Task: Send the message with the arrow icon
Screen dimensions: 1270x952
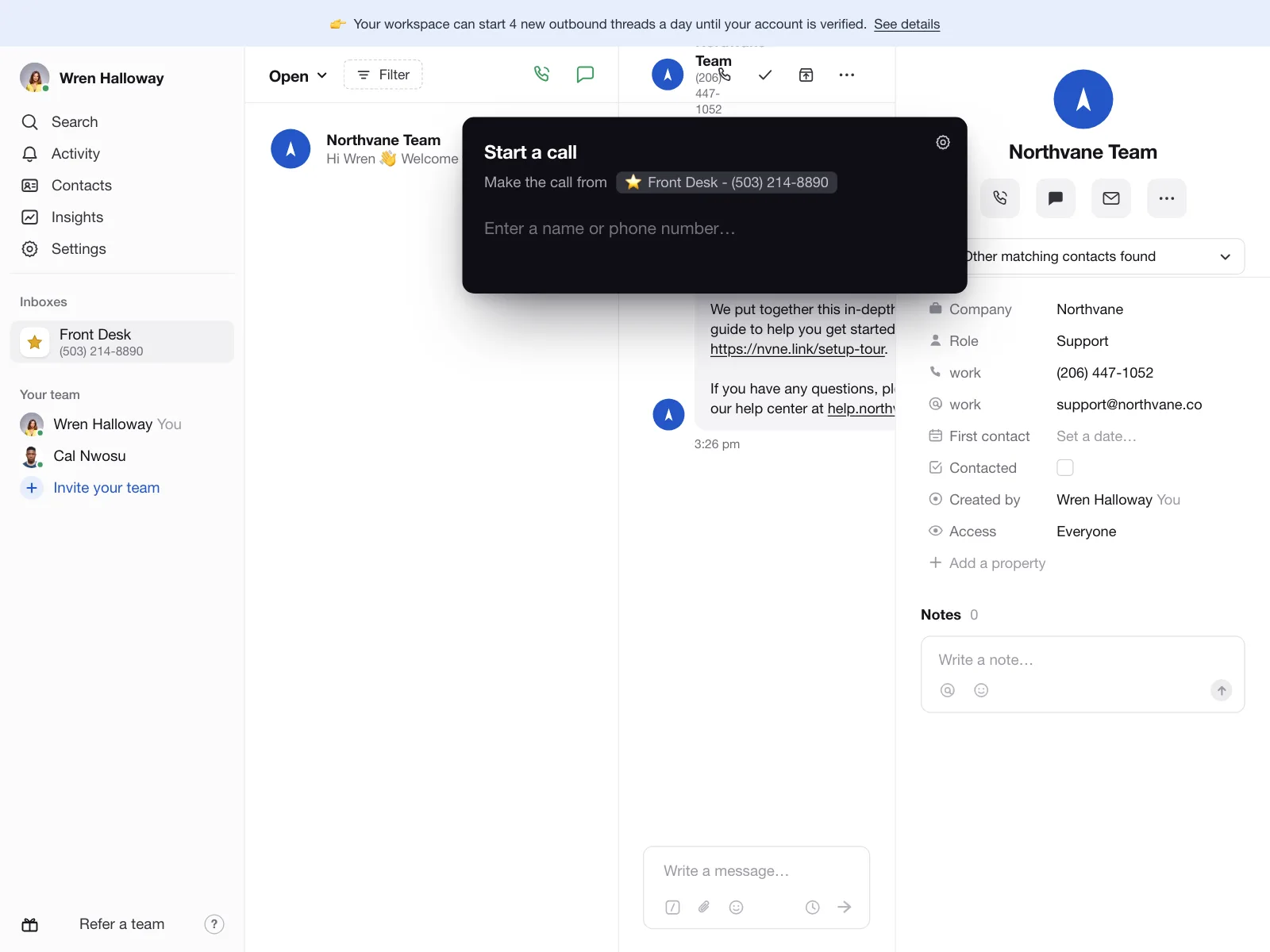Action: coord(845,907)
